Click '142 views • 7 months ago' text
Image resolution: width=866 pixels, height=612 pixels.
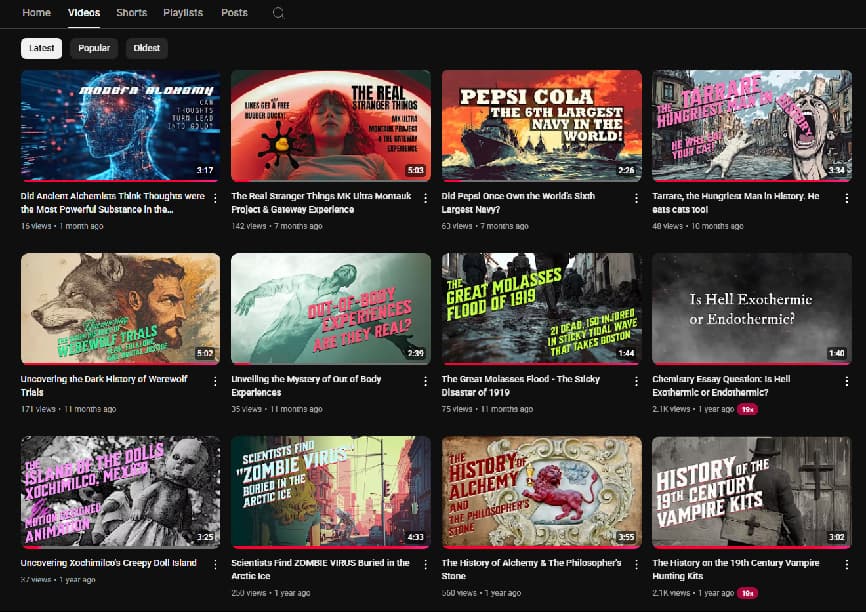tap(277, 226)
